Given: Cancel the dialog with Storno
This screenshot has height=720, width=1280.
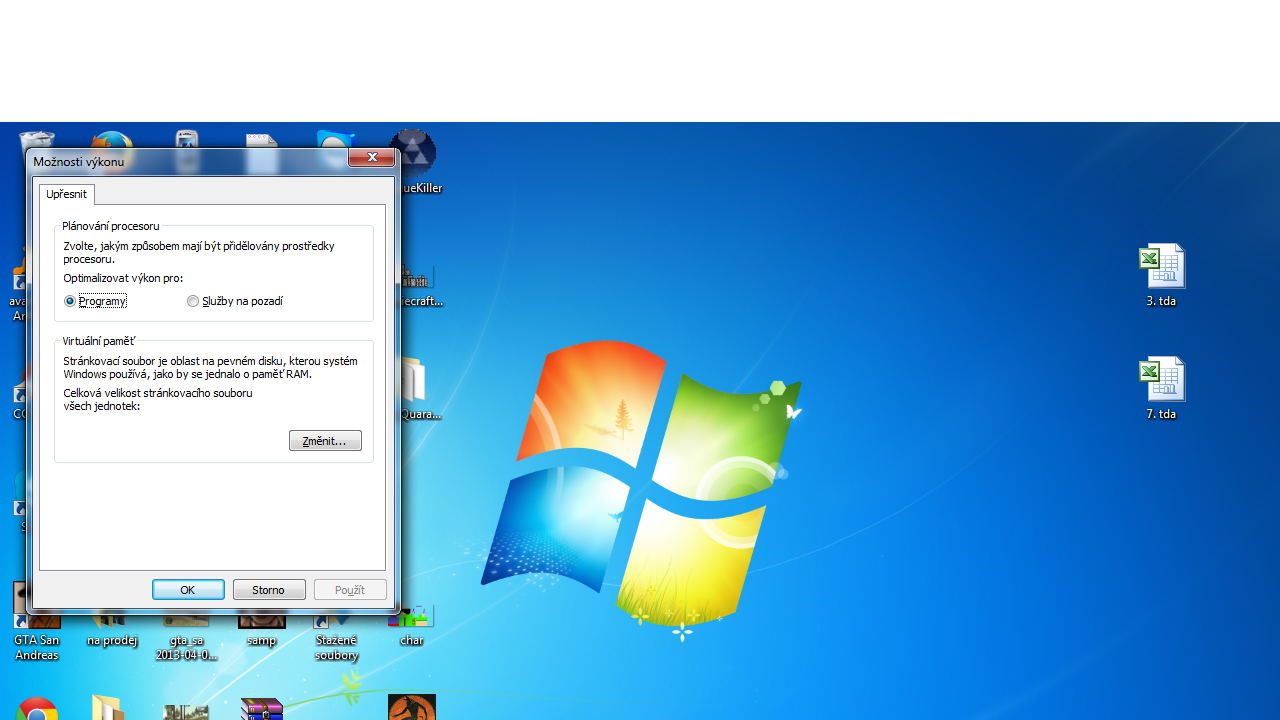Looking at the screenshot, I should click(x=269, y=590).
